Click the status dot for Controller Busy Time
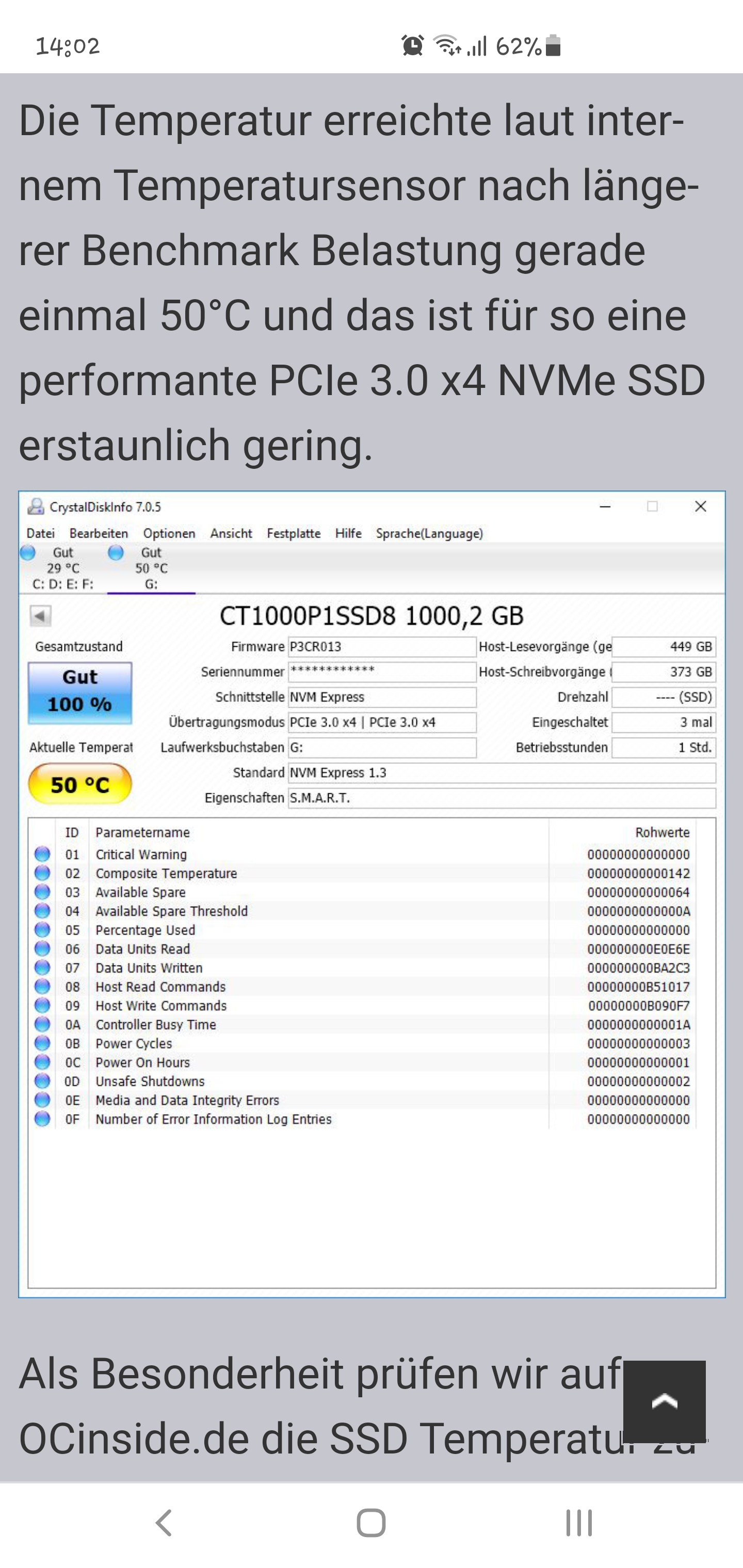 tap(42, 1024)
